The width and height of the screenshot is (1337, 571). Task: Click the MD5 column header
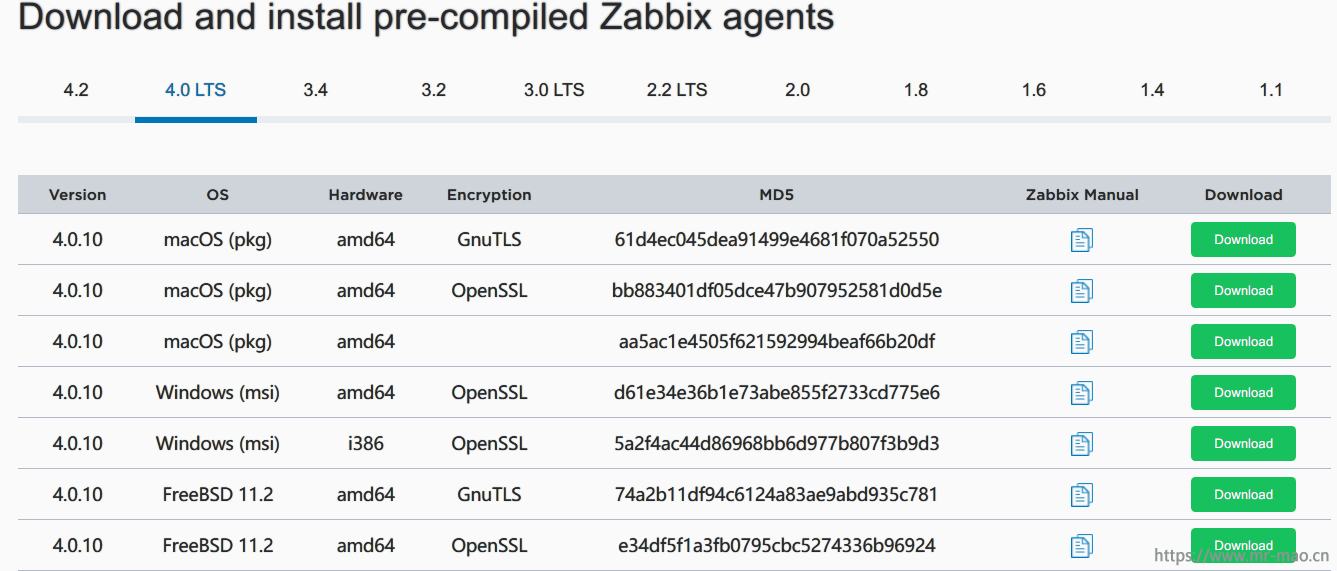[776, 195]
